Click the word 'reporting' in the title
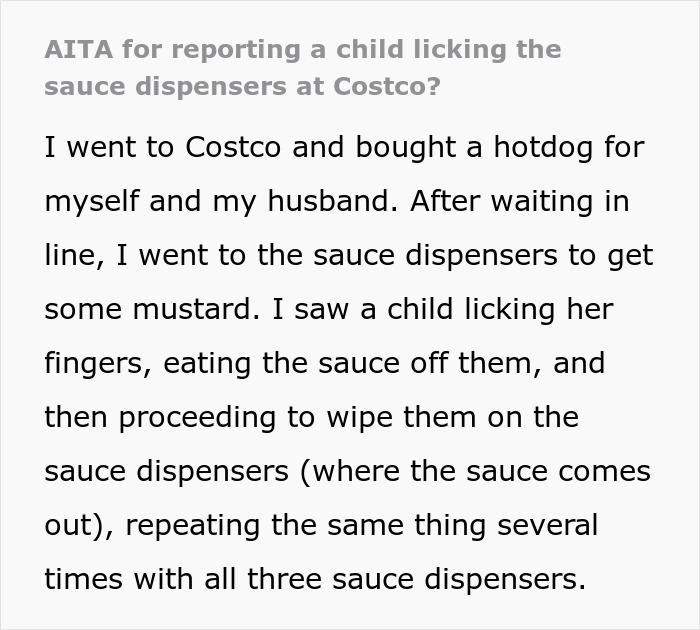 coord(236,50)
